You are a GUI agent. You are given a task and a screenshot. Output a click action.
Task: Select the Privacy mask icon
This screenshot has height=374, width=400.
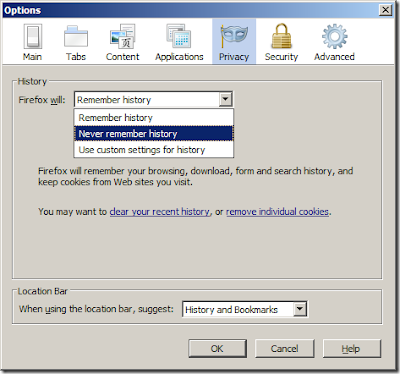pos(234,36)
